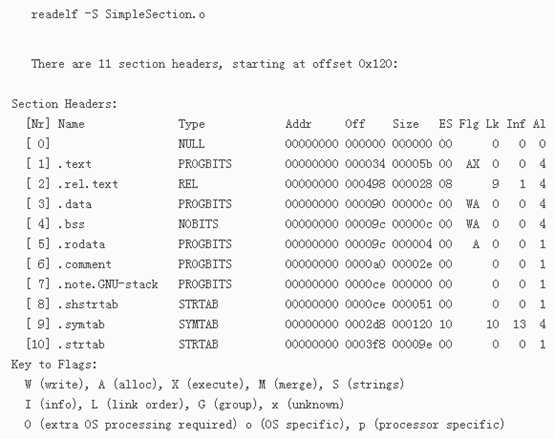Viewport: 554px width, 439px height.
Task: Click the .bss section name
Action: (x=71, y=224)
